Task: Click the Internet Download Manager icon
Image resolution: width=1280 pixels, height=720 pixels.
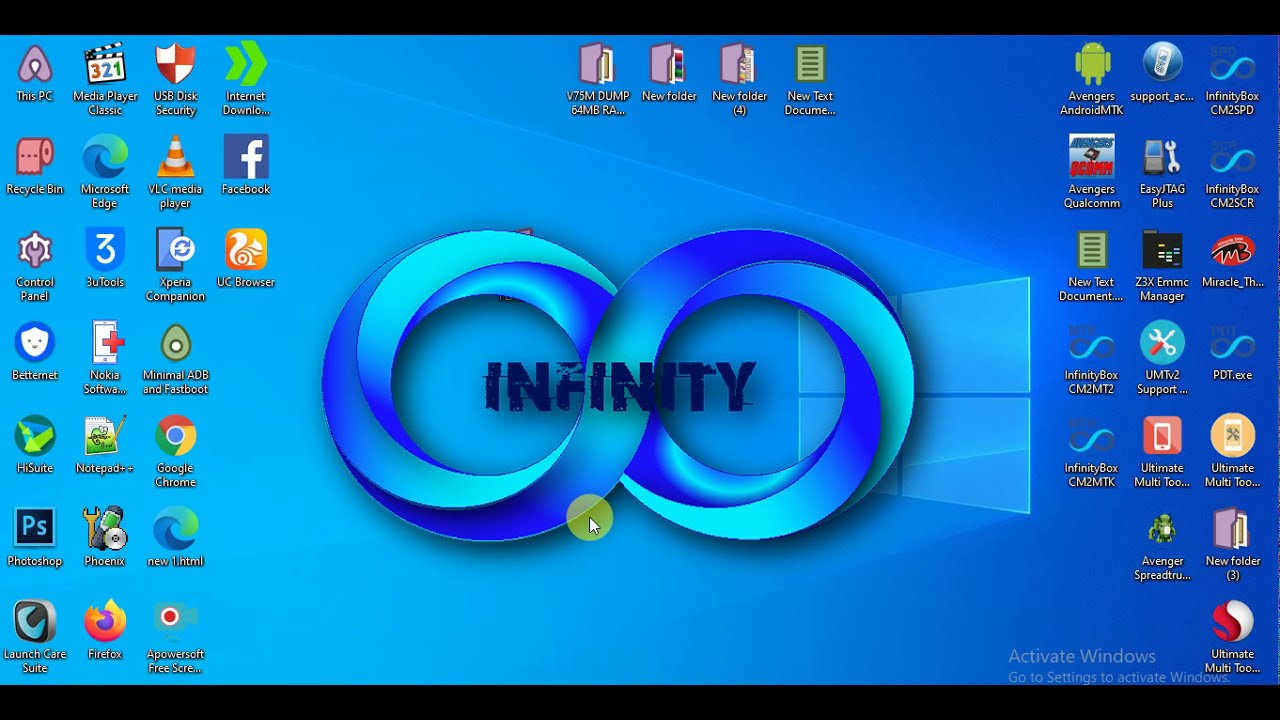Action: [245, 80]
